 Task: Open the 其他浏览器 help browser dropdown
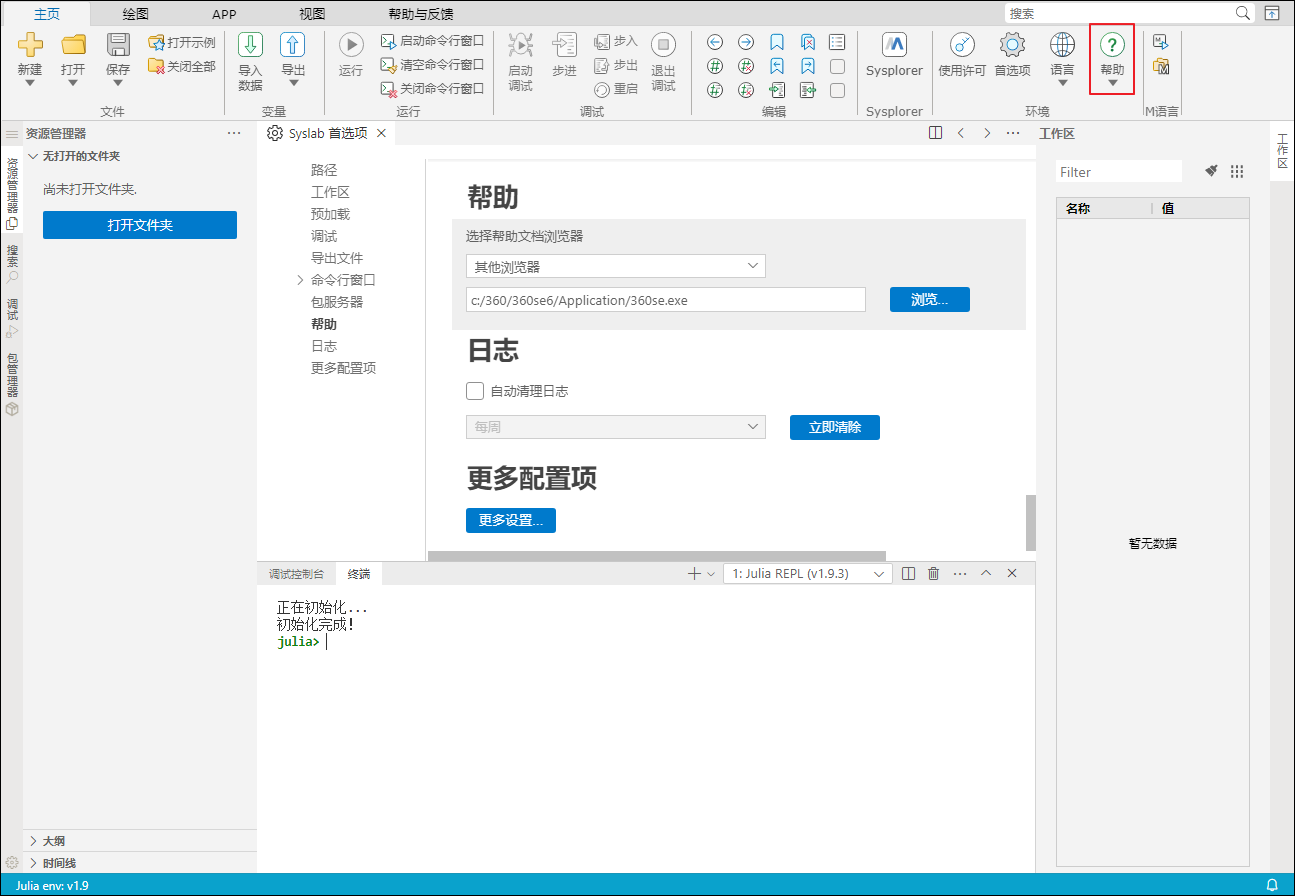pos(615,266)
